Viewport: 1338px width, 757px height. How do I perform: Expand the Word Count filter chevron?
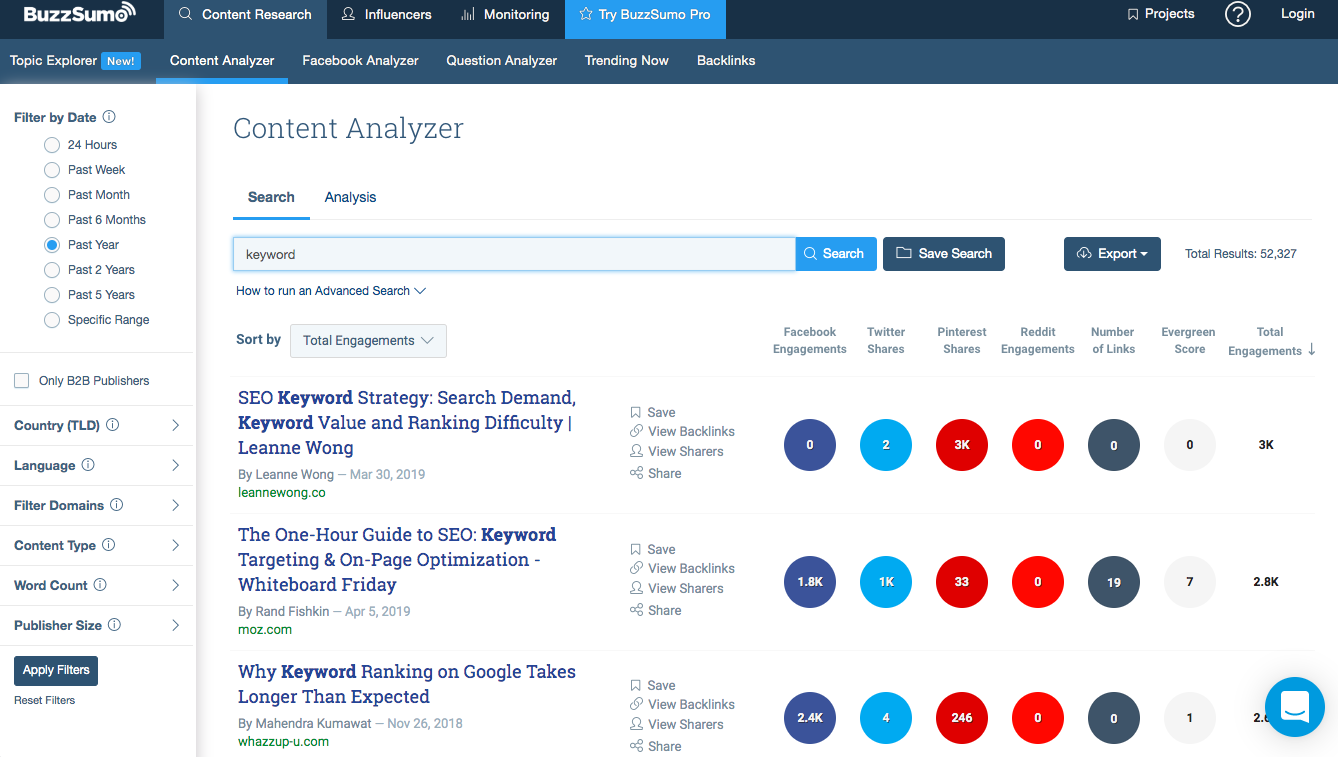176,585
